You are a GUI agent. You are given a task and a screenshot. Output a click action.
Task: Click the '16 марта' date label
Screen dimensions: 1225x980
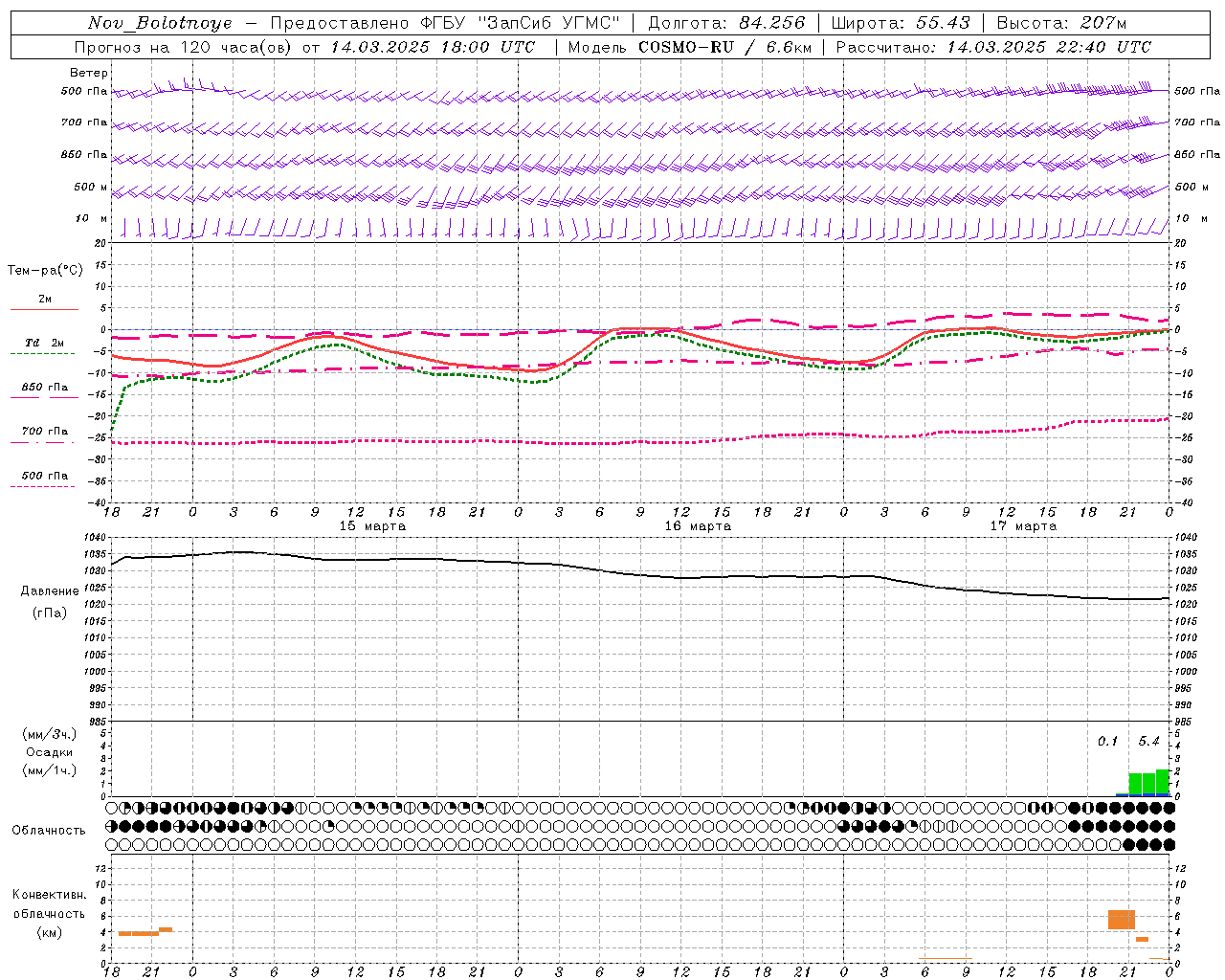coord(698,526)
